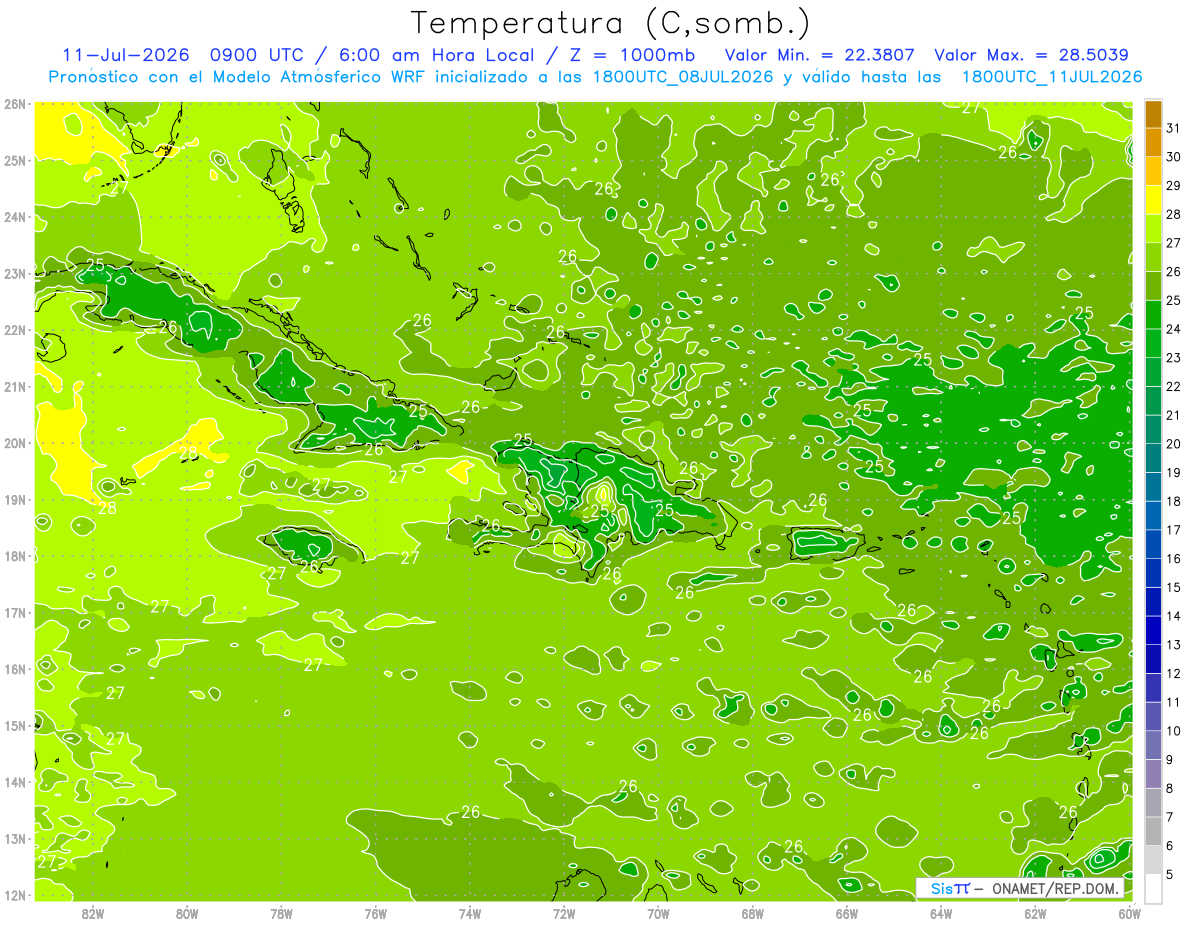This screenshot has width=1200, height=927.
Task: Click the 70W longitude axis label
Action: click(x=658, y=913)
